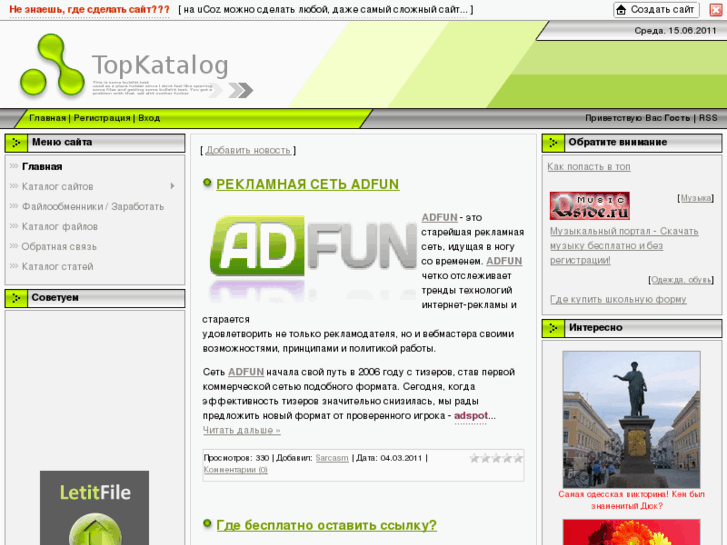The width and height of the screenshot is (727, 545).
Task: Follow the first ADFUN link beside the logo
Action: point(440,217)
